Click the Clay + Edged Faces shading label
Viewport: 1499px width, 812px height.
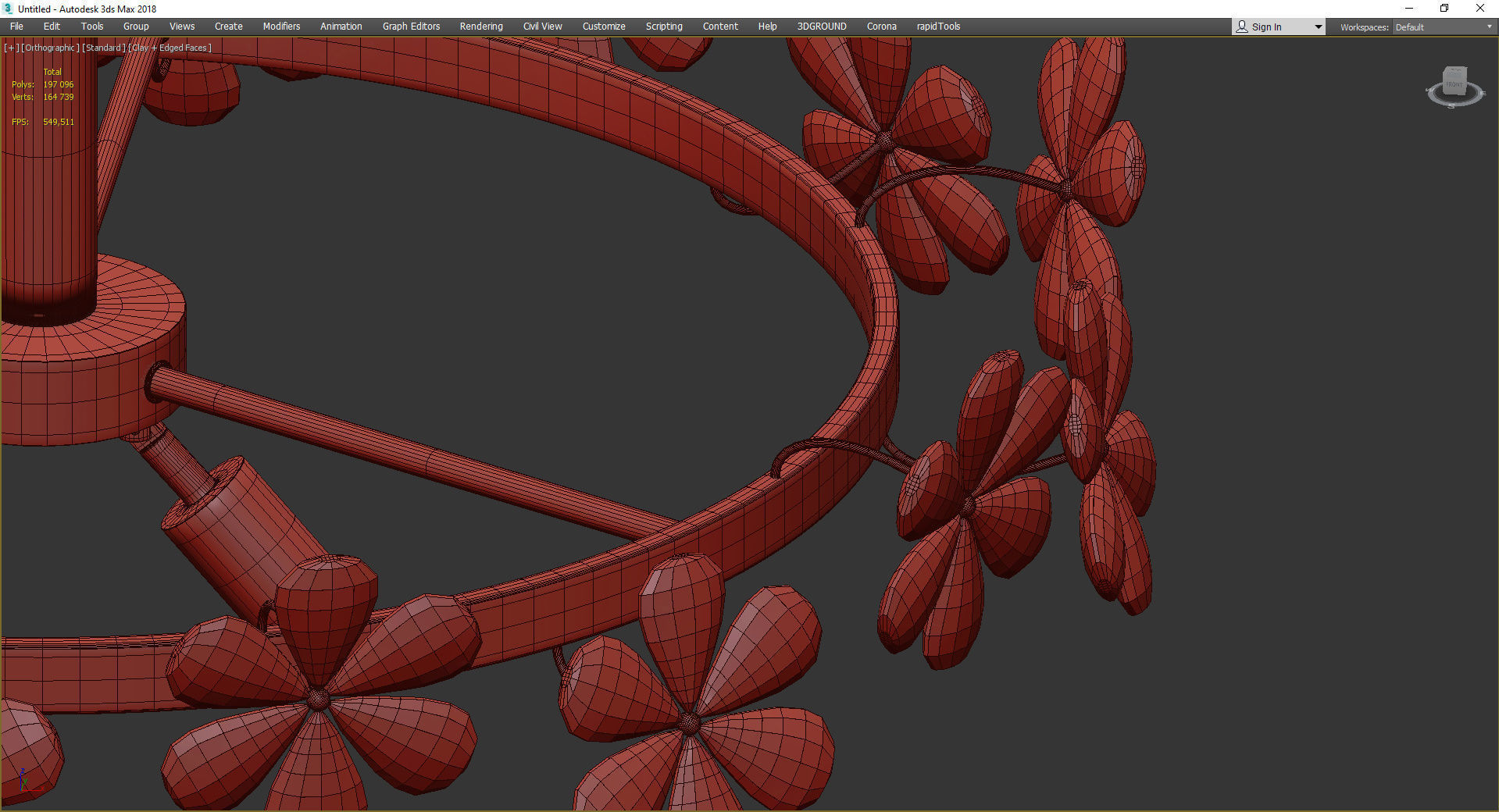170,48
